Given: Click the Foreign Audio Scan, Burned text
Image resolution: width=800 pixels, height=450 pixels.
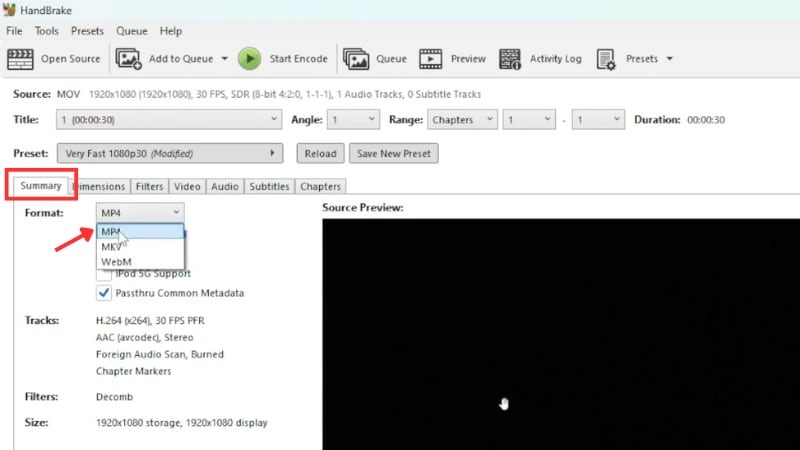Looking at the screenshot, I should (160, 354).
